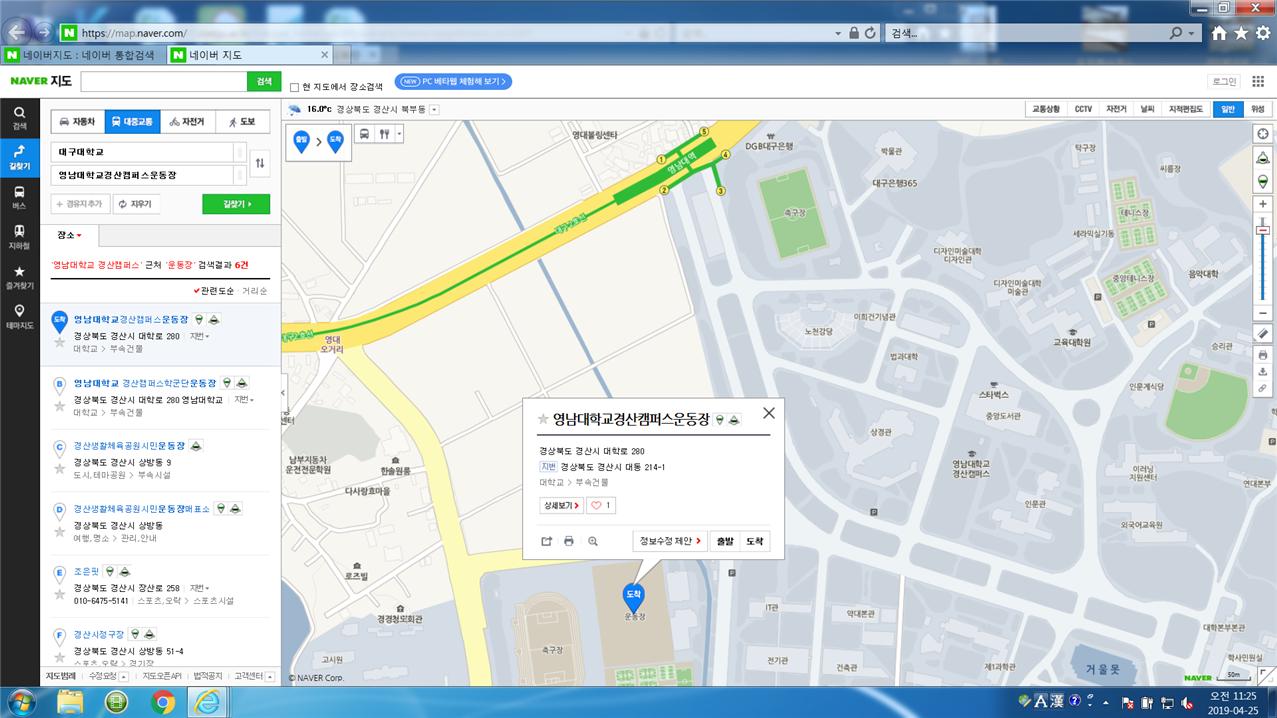1277x718 pixels.
Task: Click the print icon in the place popup
Action: click(569, 541)
